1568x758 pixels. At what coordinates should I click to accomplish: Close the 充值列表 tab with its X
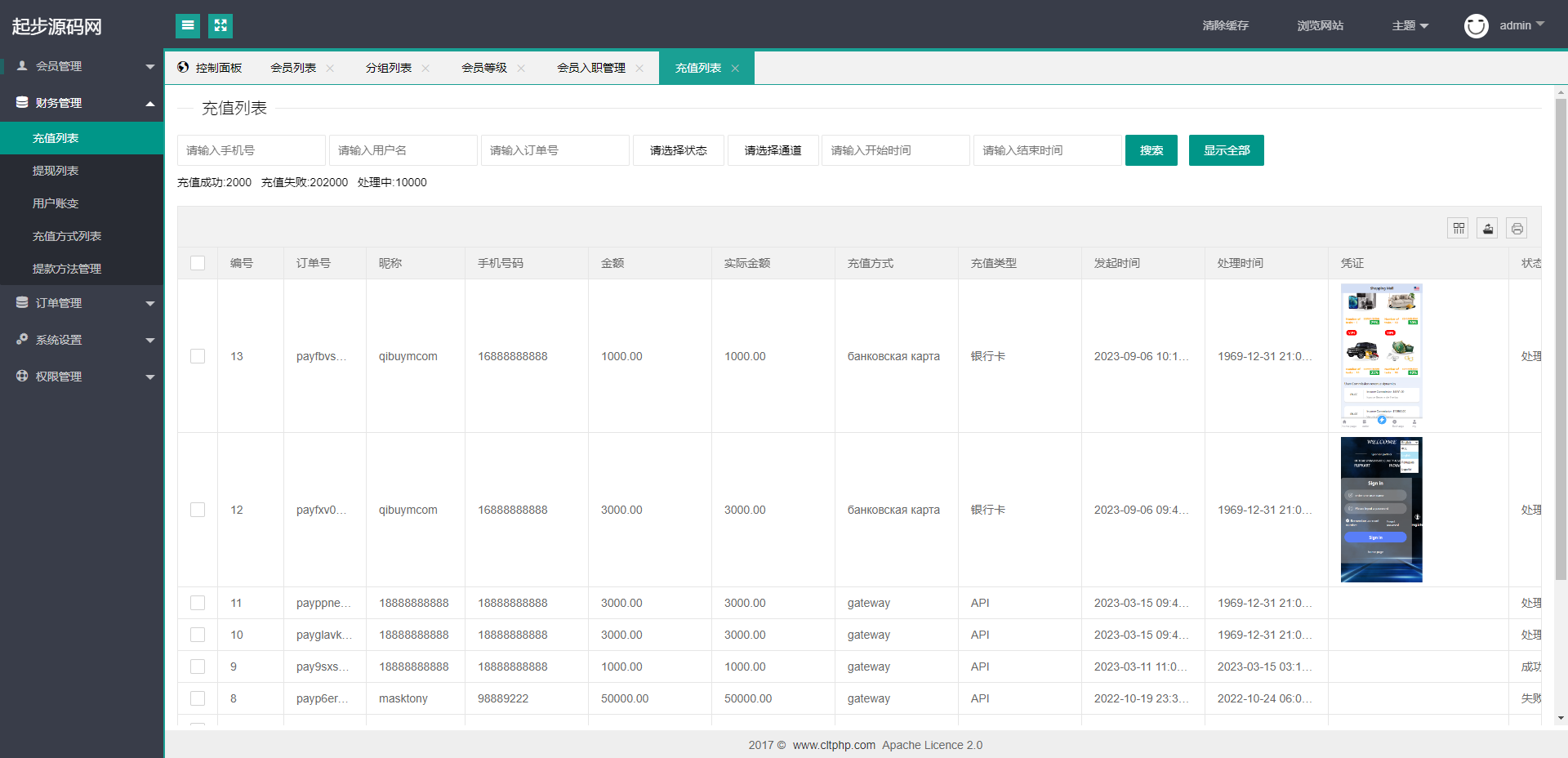[x=735, y=69]
